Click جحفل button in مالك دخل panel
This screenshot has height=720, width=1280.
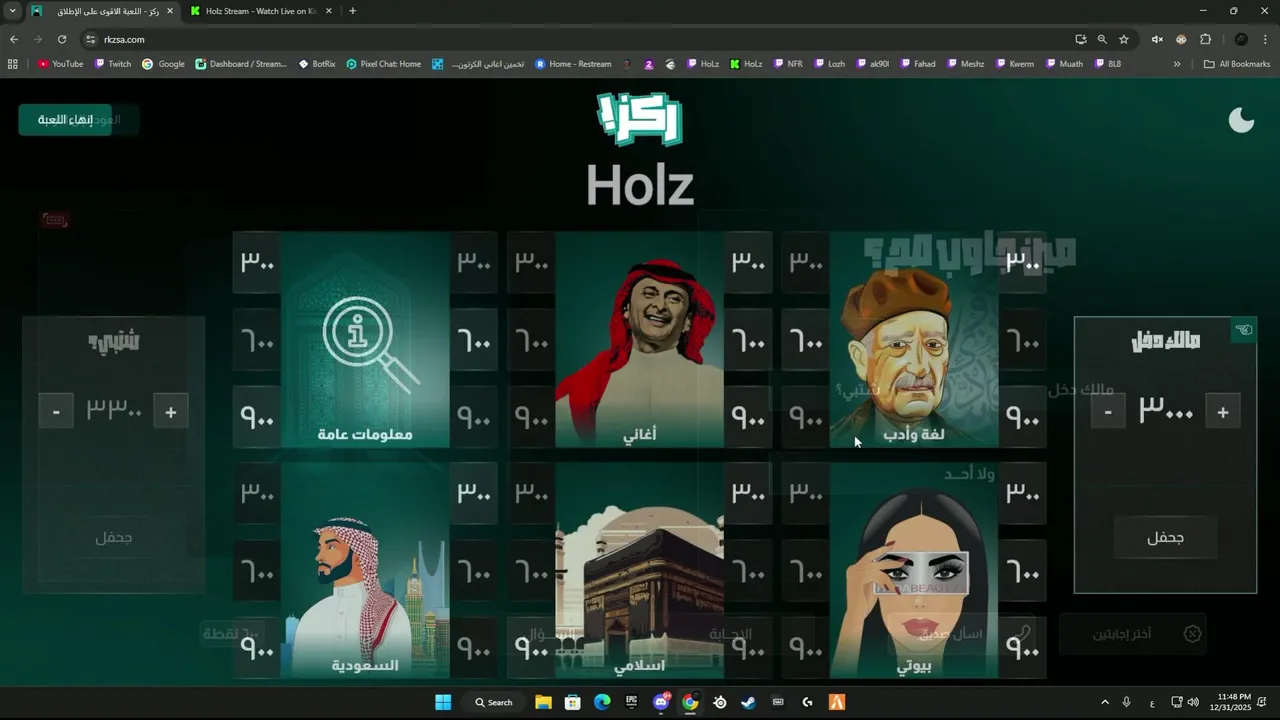tap(1165, 538)
